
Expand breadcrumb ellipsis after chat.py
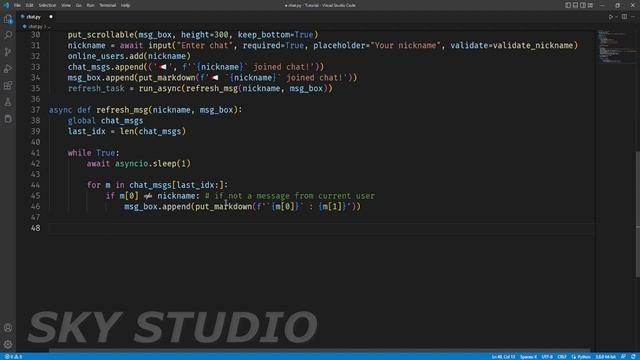(x=49, y=27)
